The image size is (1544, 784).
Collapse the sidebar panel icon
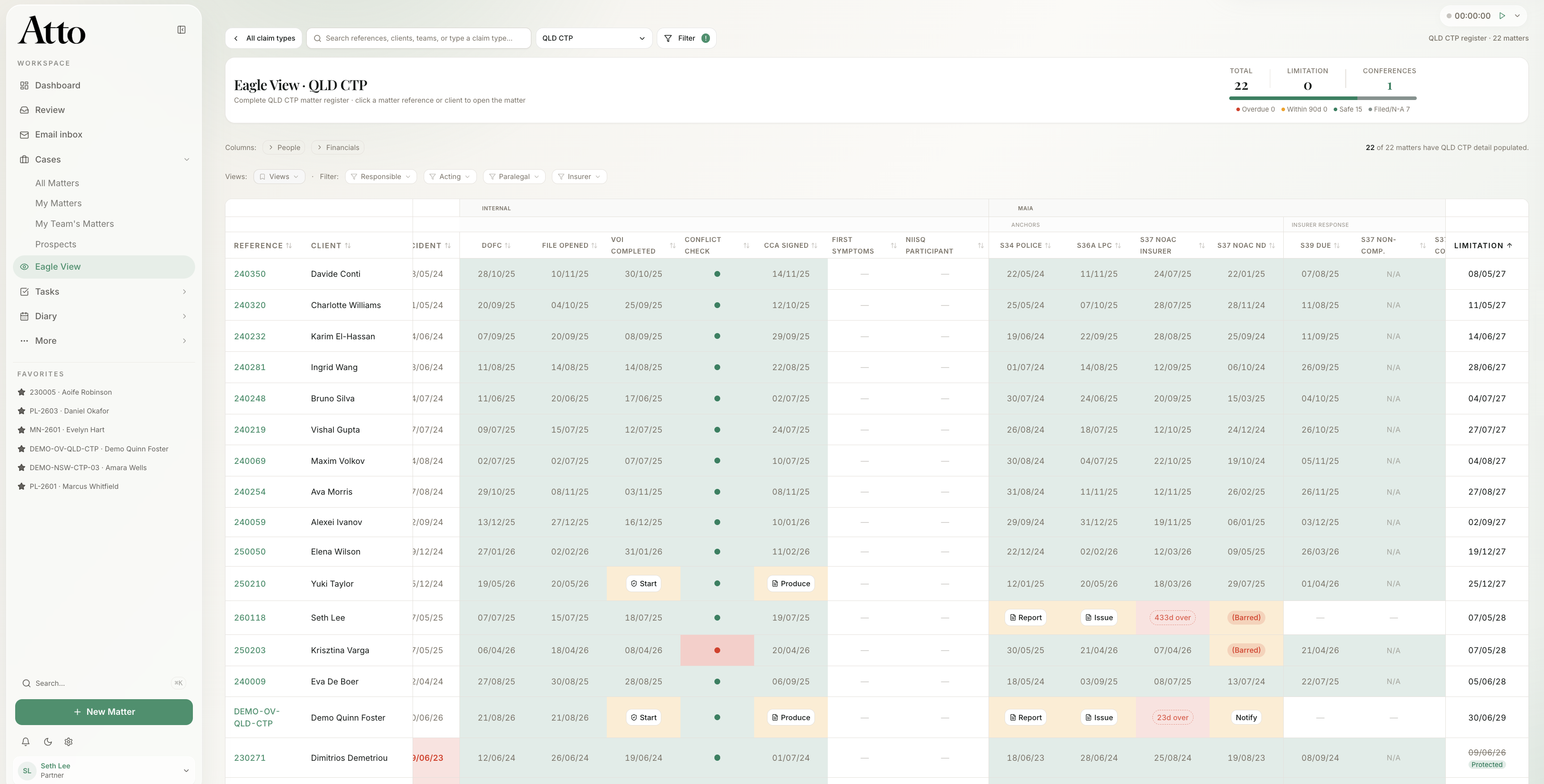(182, 30)
